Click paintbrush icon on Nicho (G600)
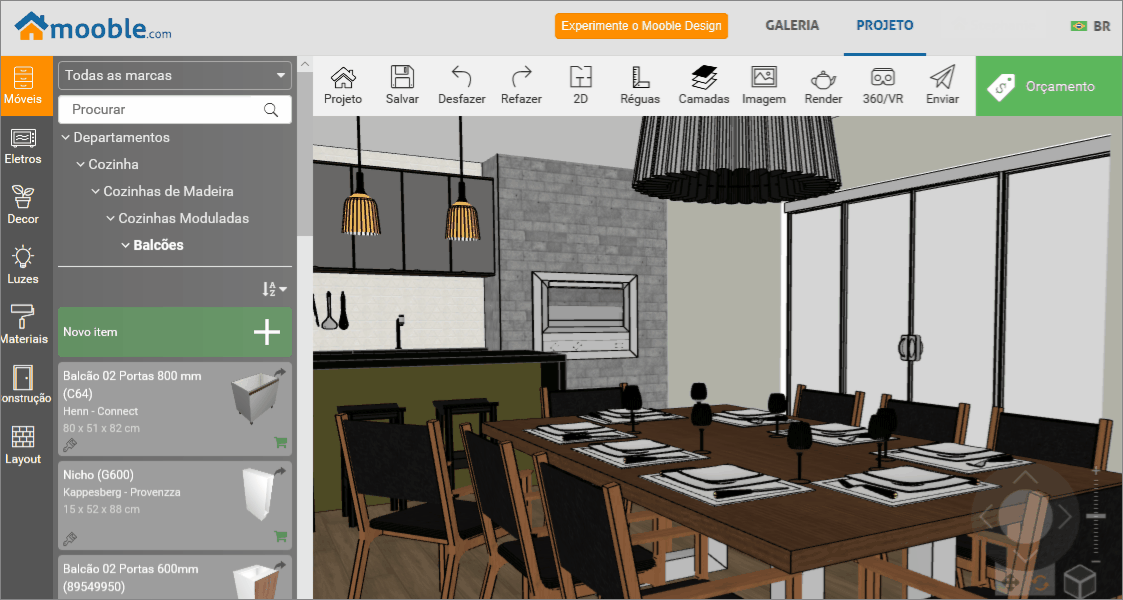 (69, 538)
